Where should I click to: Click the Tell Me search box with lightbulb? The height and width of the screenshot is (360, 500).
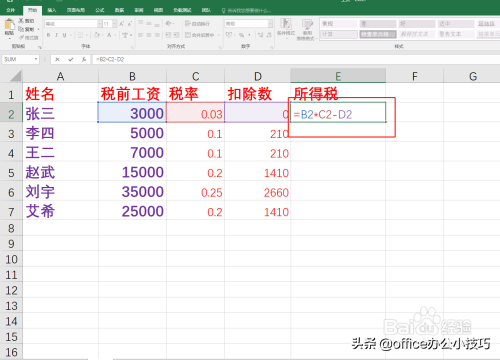[x=246, y=10]
